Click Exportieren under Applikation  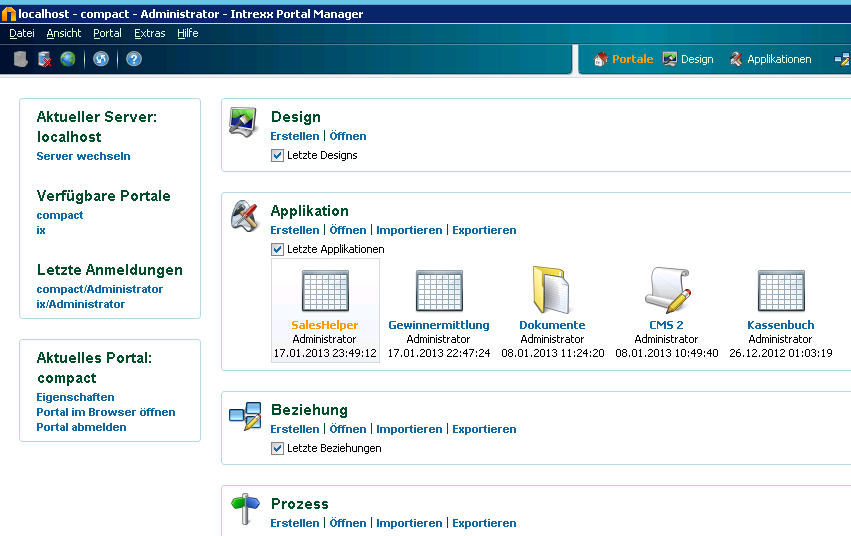pyautogui.click(x=484, y=230)
